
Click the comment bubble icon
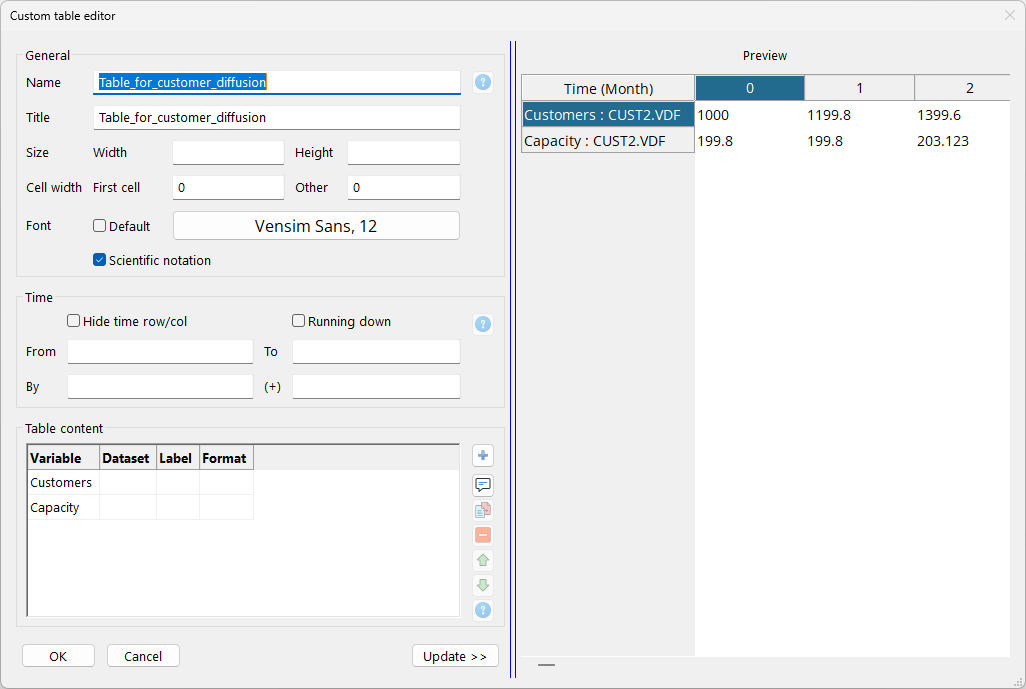pyautogui.click(x=483, y=485)
